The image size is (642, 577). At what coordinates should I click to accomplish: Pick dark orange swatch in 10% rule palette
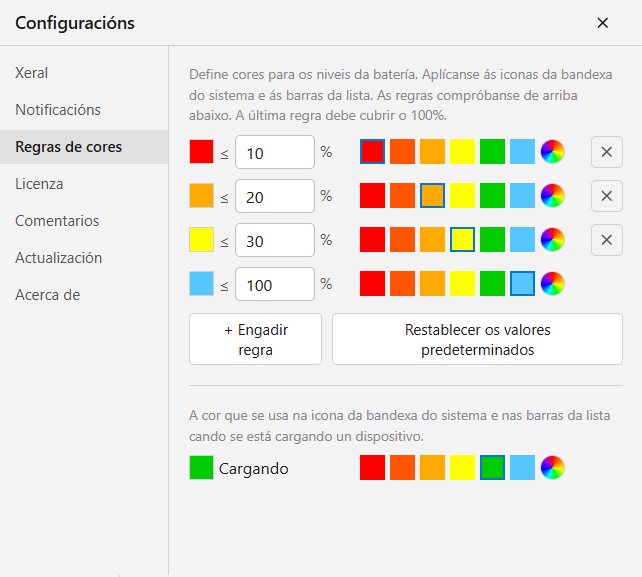tap(402, 152)
